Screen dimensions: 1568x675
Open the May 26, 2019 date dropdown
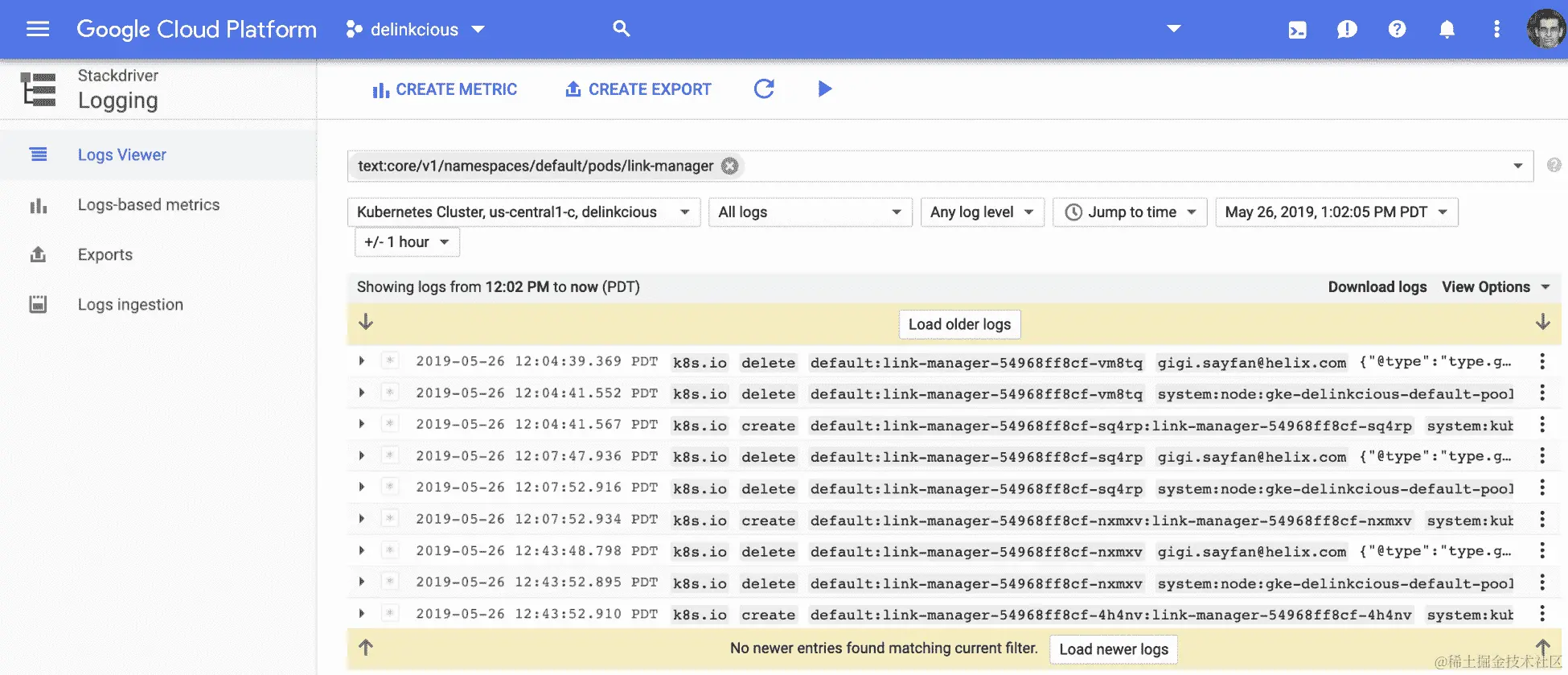pos(1336,212)
